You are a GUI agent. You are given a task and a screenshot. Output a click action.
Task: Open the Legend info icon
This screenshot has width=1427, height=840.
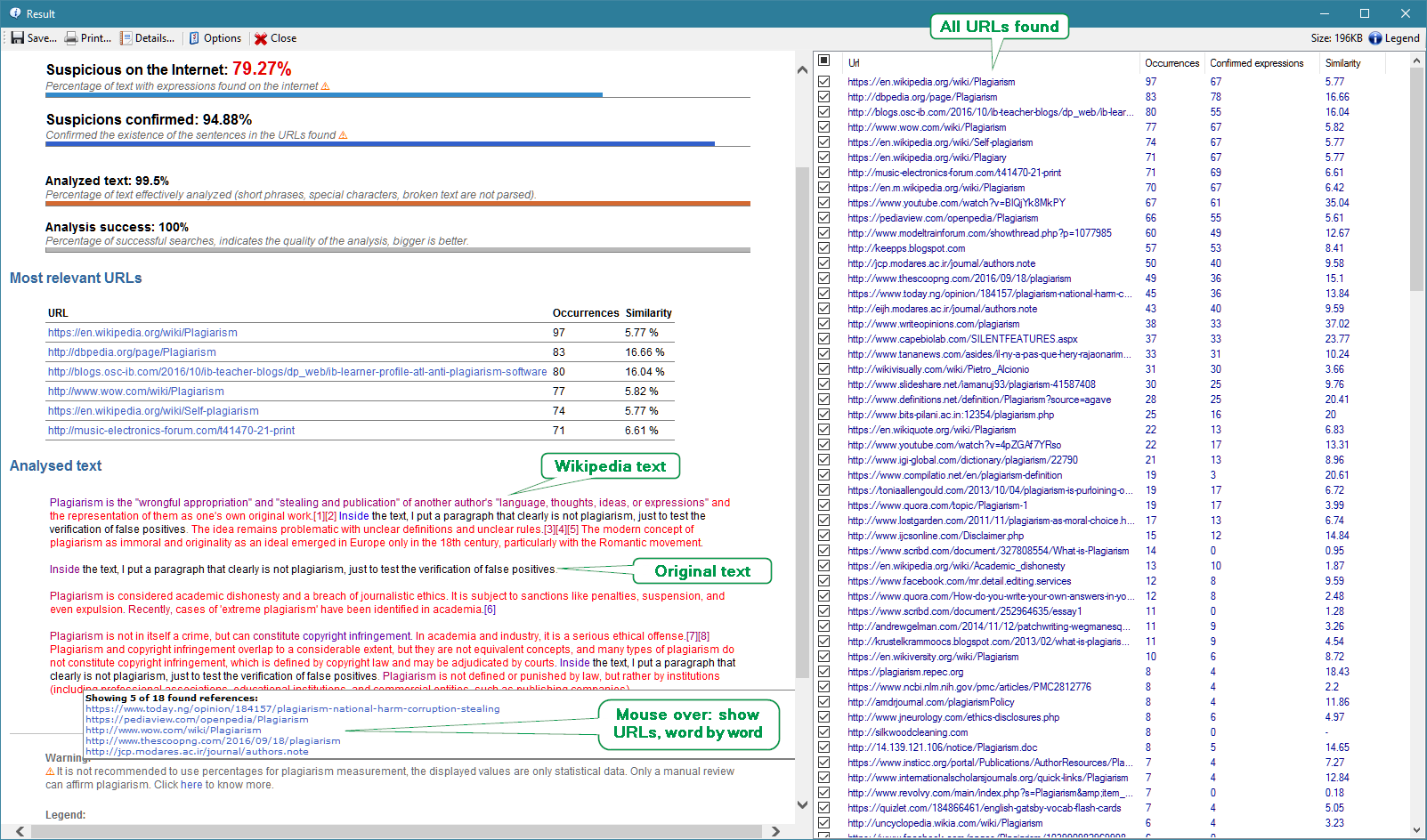[x=1375, y=38]
